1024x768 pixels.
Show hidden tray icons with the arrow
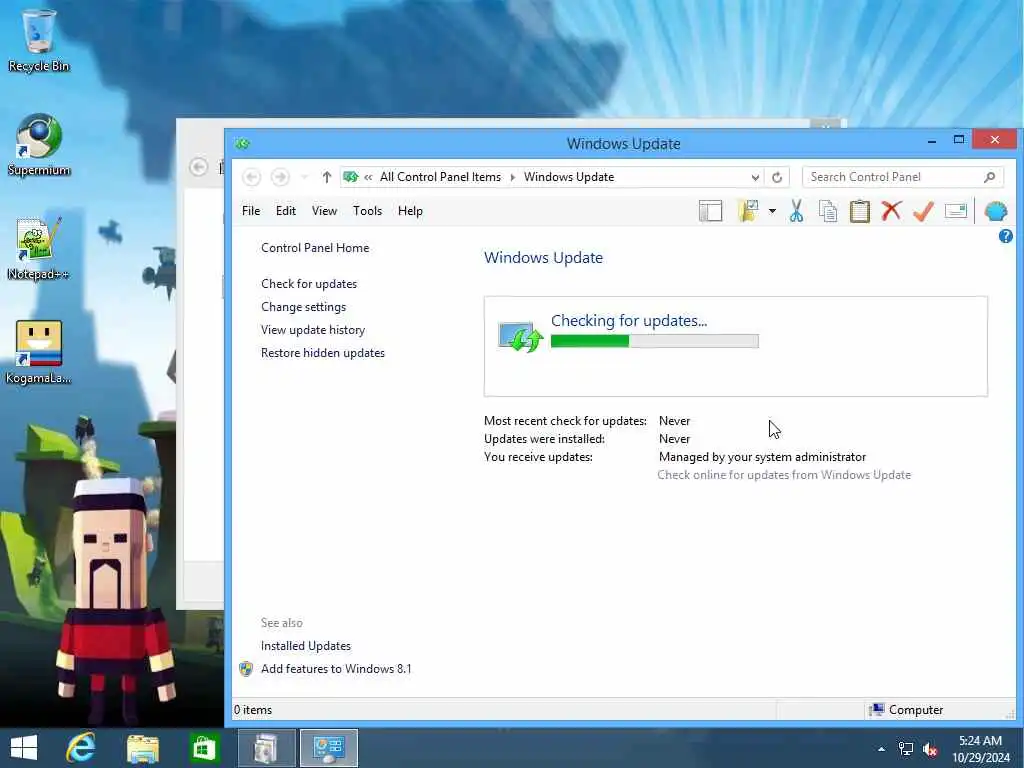coord(882,749)
